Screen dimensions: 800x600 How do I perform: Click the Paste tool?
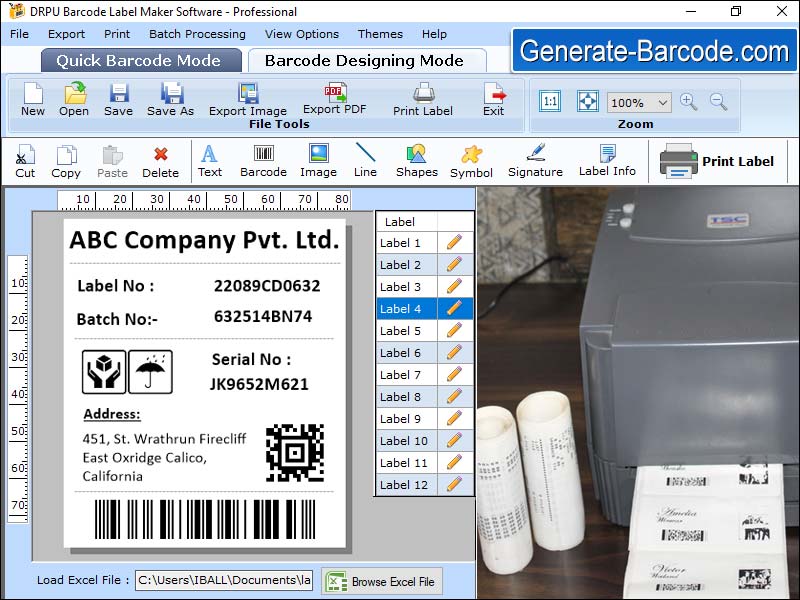113,161
